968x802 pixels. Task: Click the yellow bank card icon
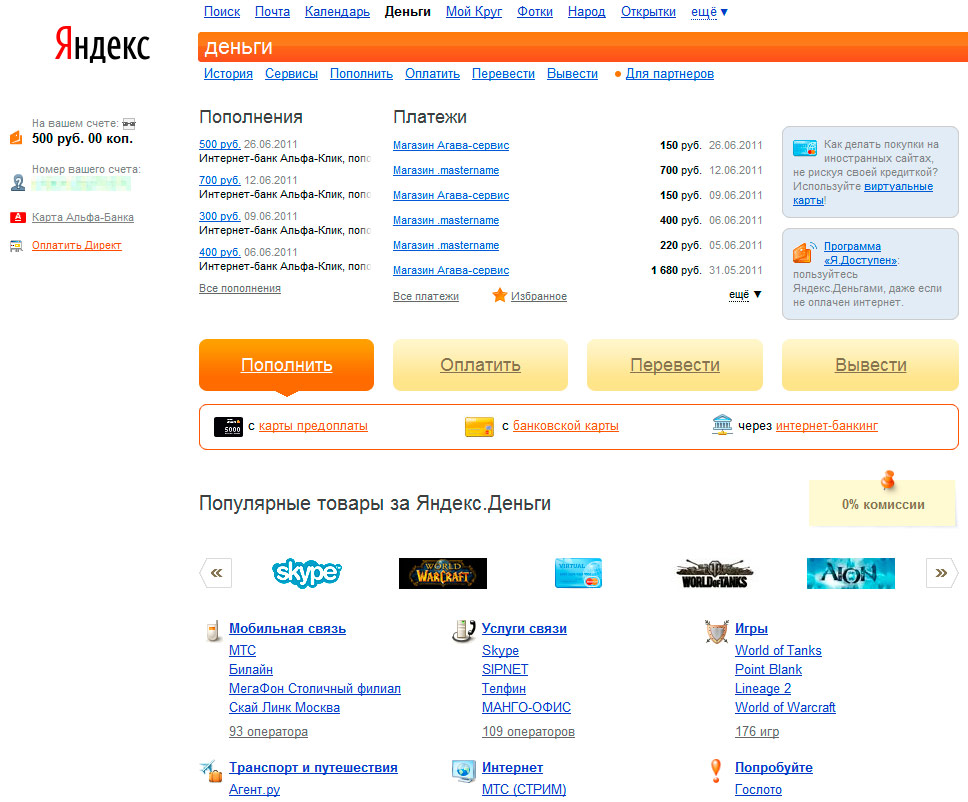[479, 427]
